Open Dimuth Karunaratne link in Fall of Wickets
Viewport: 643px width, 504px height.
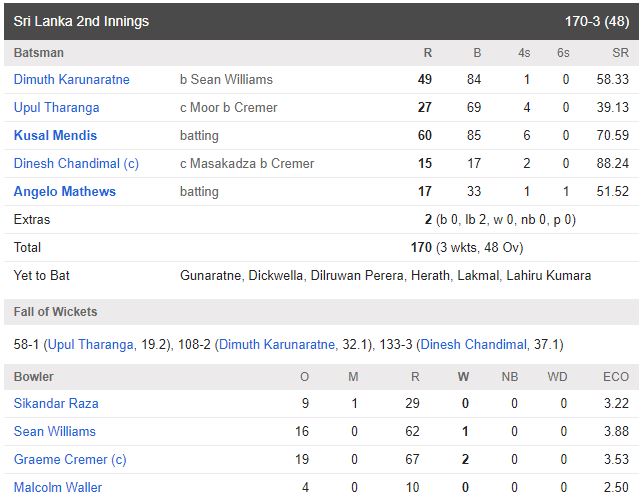point(277,344)
